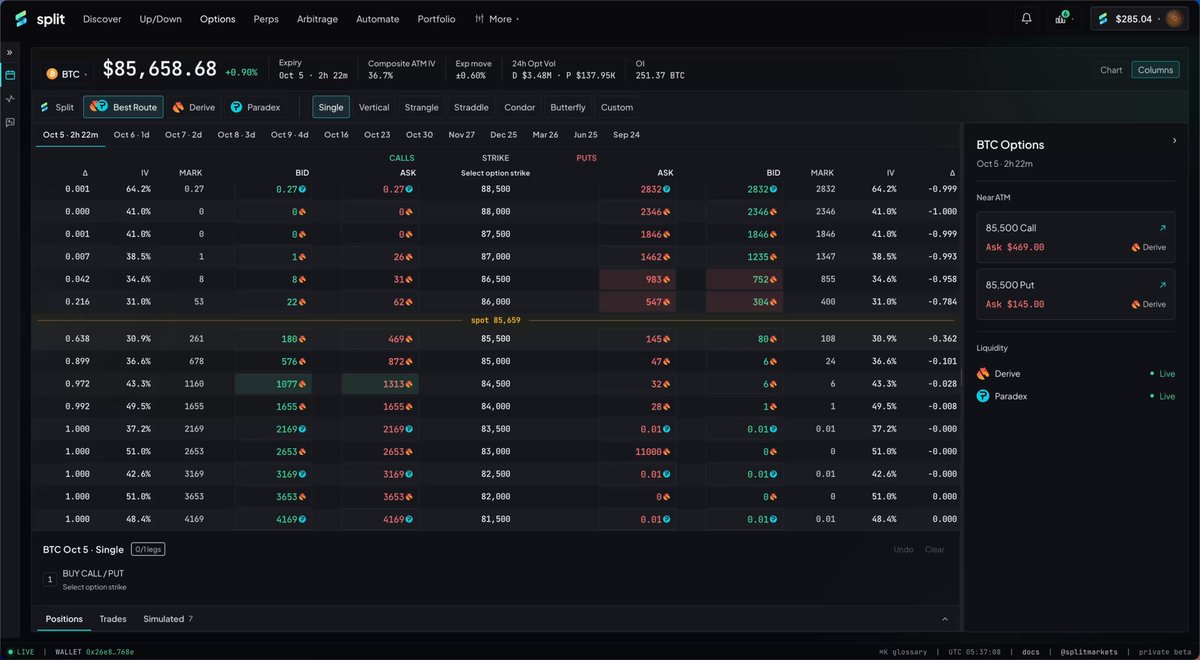Open the bar chart icon with badge
Screen dimensions: 1200x660
pyautogui.click(x=1061, y=18)
